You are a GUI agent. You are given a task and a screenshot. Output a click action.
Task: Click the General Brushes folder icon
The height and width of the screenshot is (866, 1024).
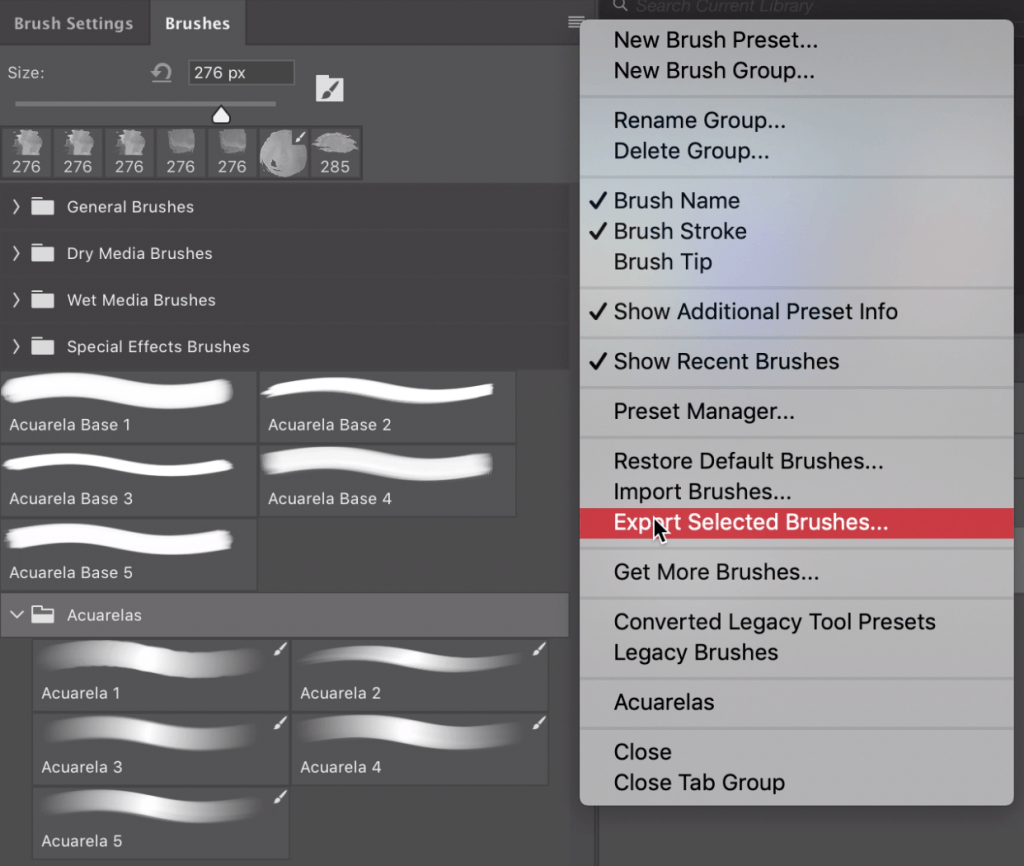point(42,207)
